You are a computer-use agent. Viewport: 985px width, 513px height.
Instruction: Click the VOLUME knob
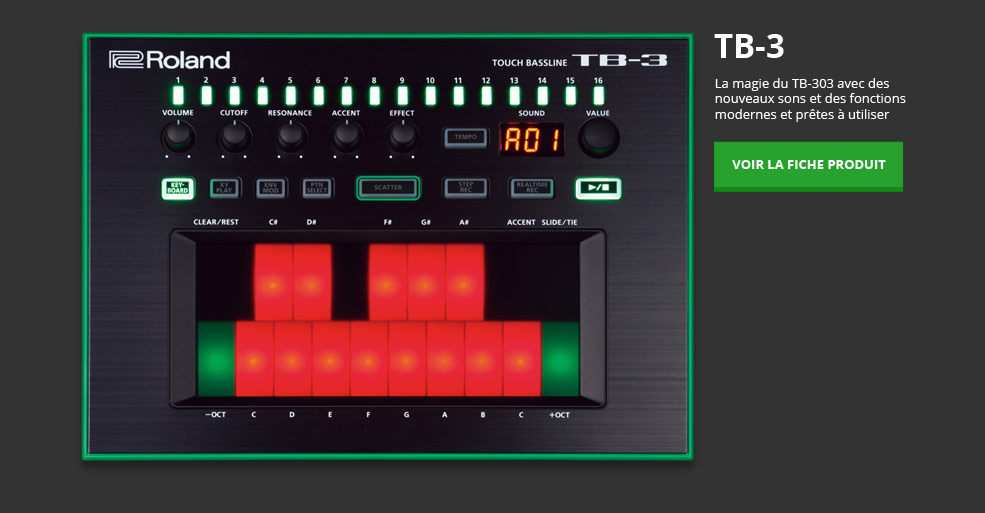[178, 138]
